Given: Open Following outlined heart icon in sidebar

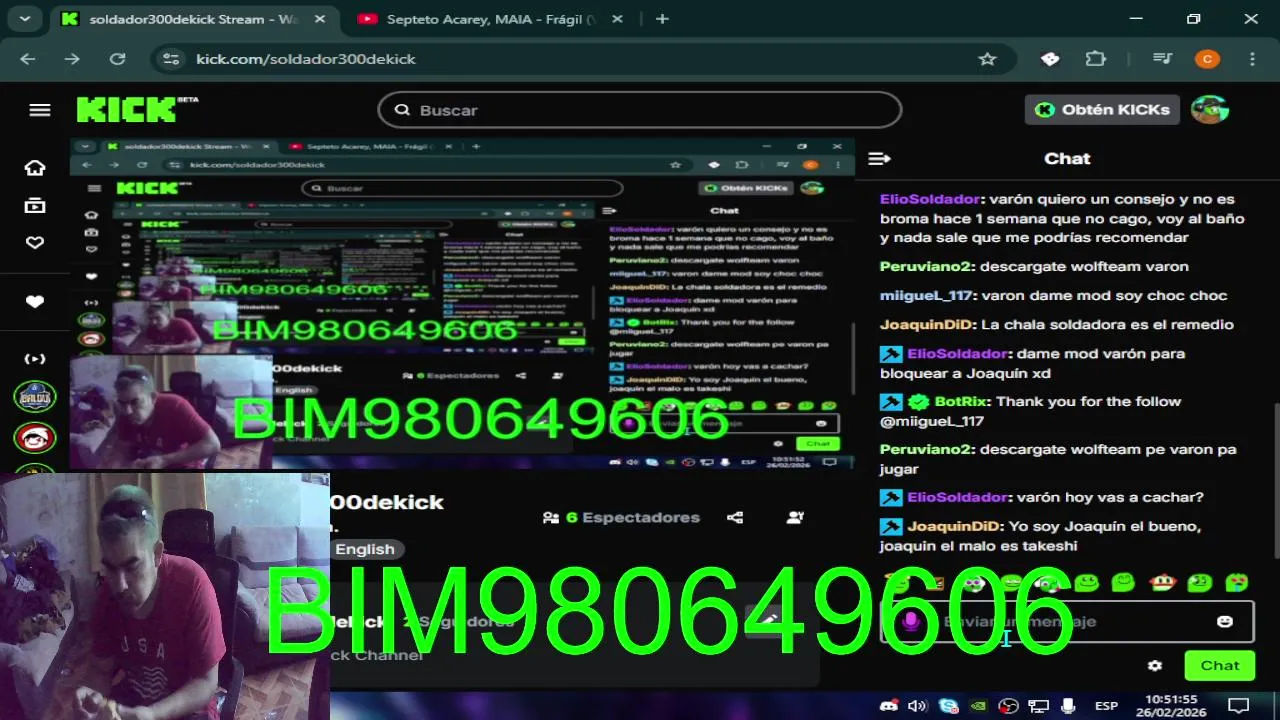Looking at the screenshot, I should (x=35, y=243).
